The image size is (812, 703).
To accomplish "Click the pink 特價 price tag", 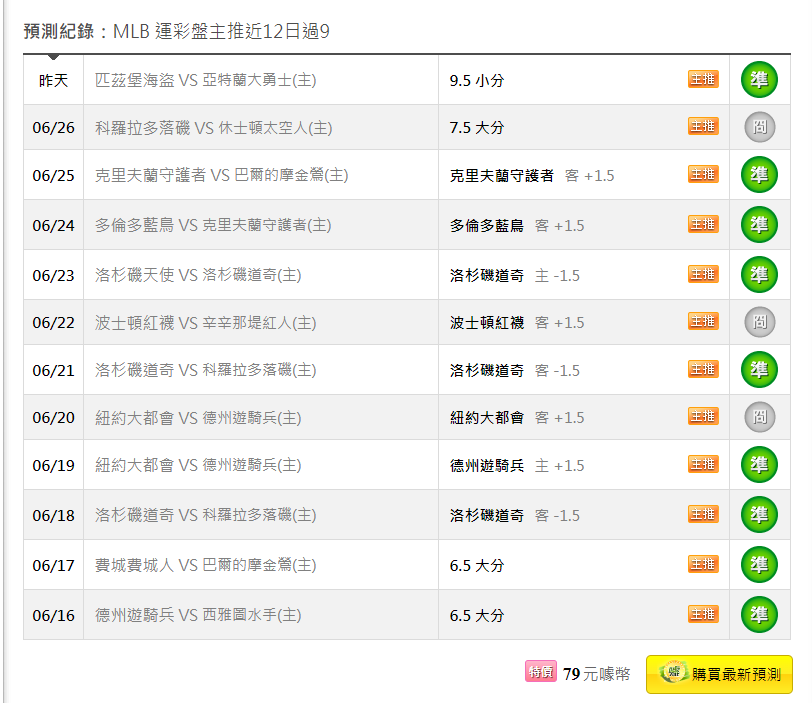I will [541, 671].
